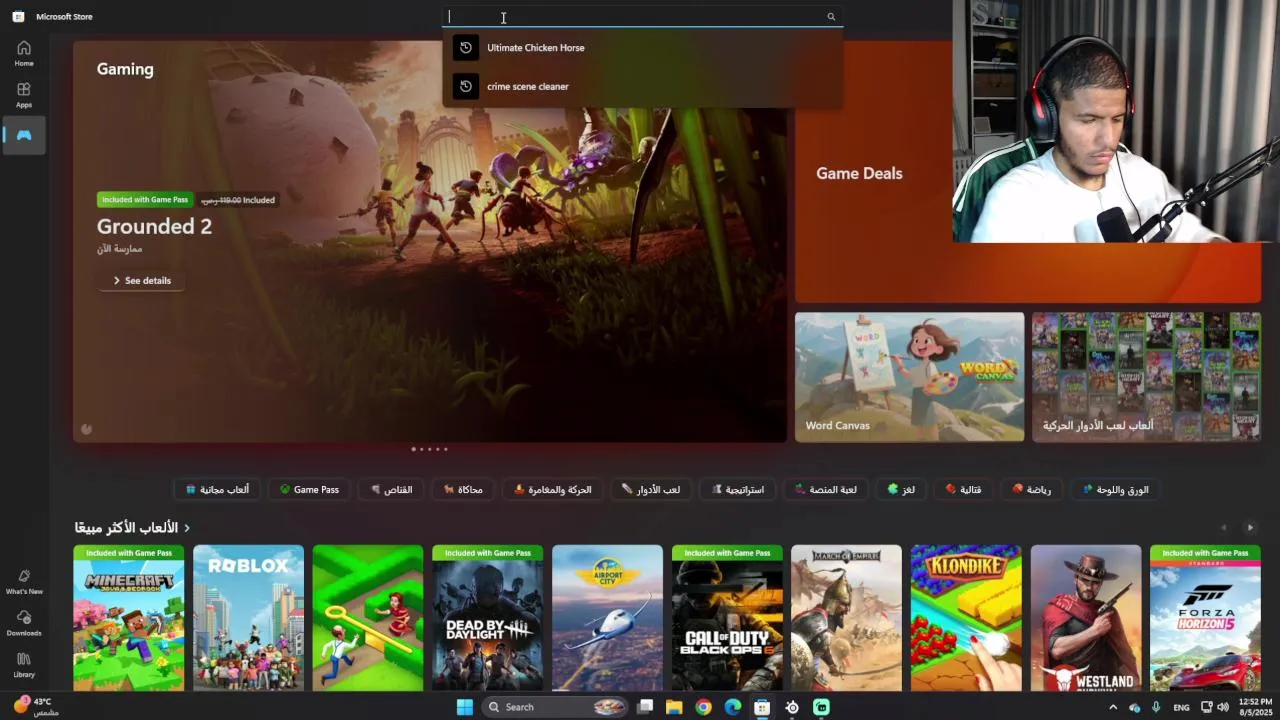The image size is (1280, 720).
Task: Click the search magnifier icon in the search box
Action: 831,17
